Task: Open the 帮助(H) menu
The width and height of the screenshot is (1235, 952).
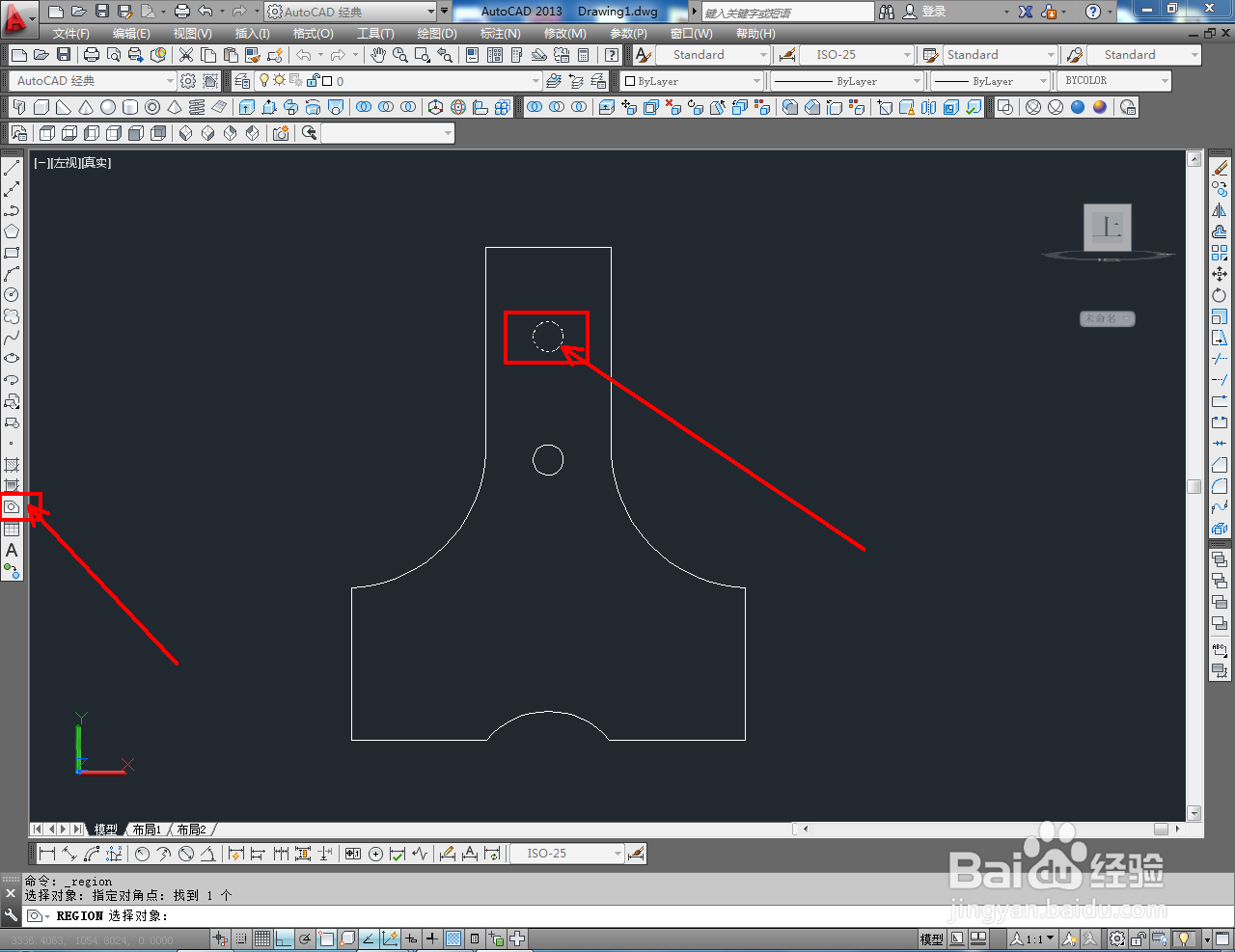Action: coord(755,34)
